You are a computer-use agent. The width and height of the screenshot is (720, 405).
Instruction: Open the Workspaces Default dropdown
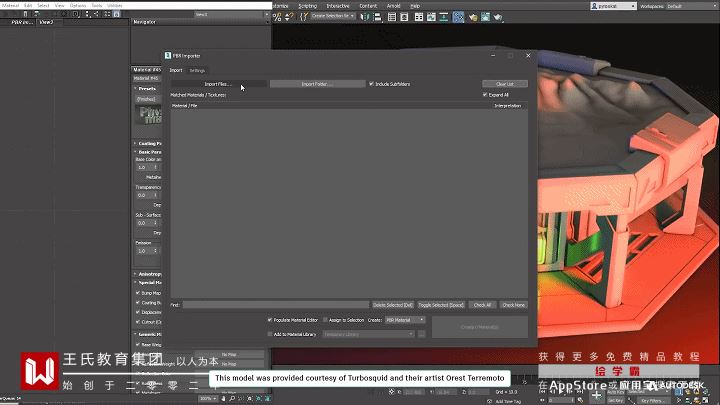692,6
